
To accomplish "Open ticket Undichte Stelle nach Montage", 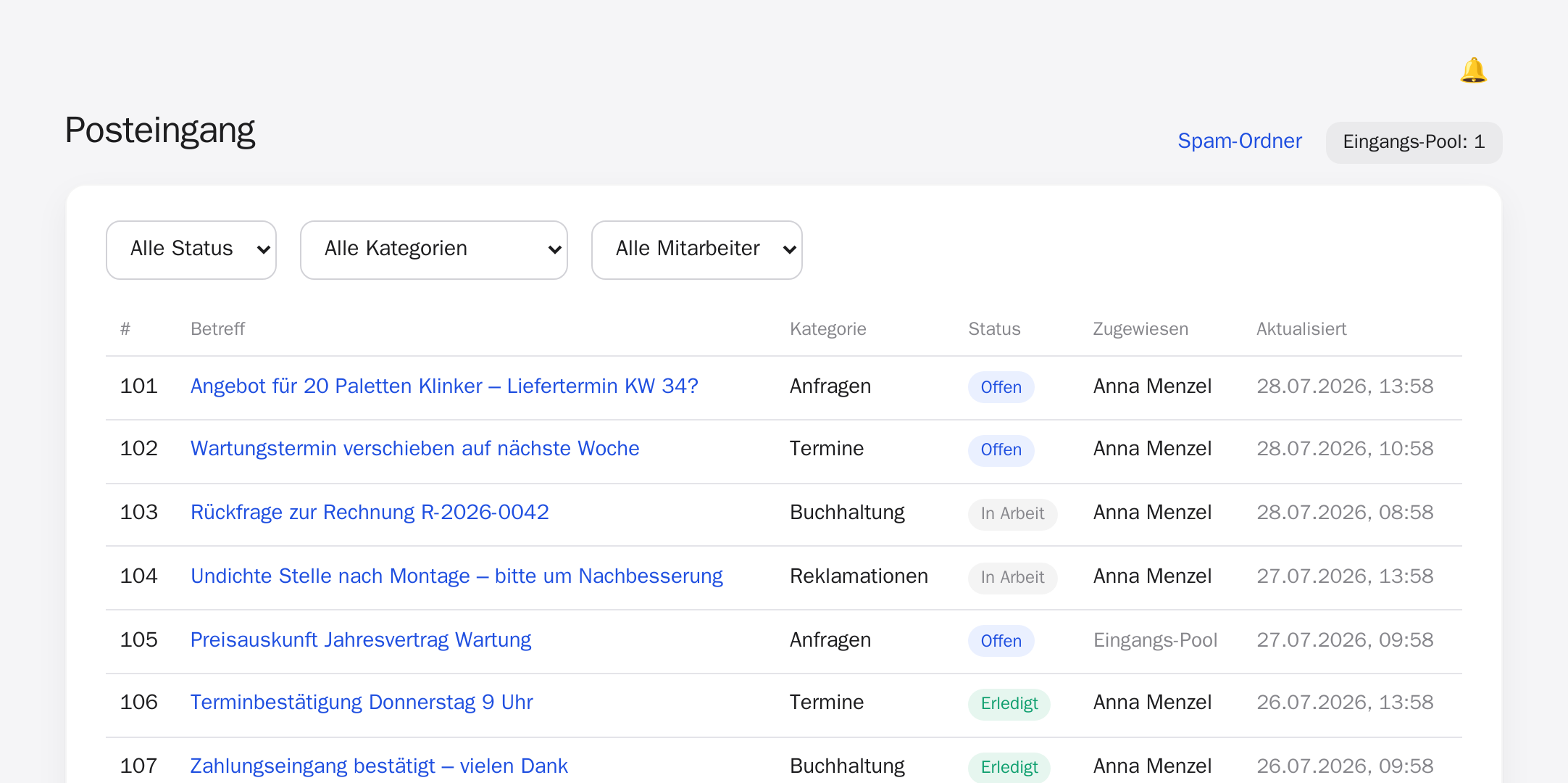I will pos(456,576).
